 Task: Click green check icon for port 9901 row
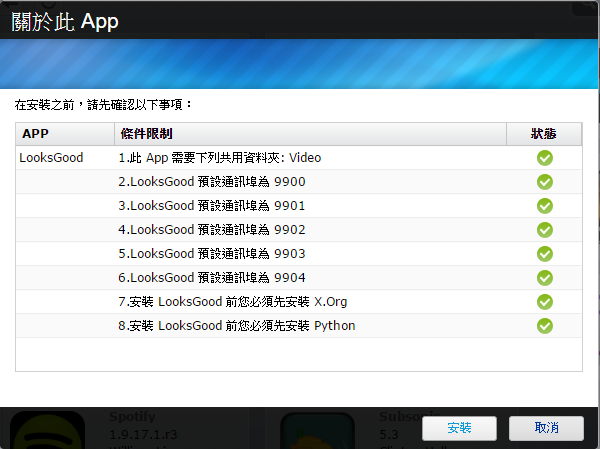(545, 206)
